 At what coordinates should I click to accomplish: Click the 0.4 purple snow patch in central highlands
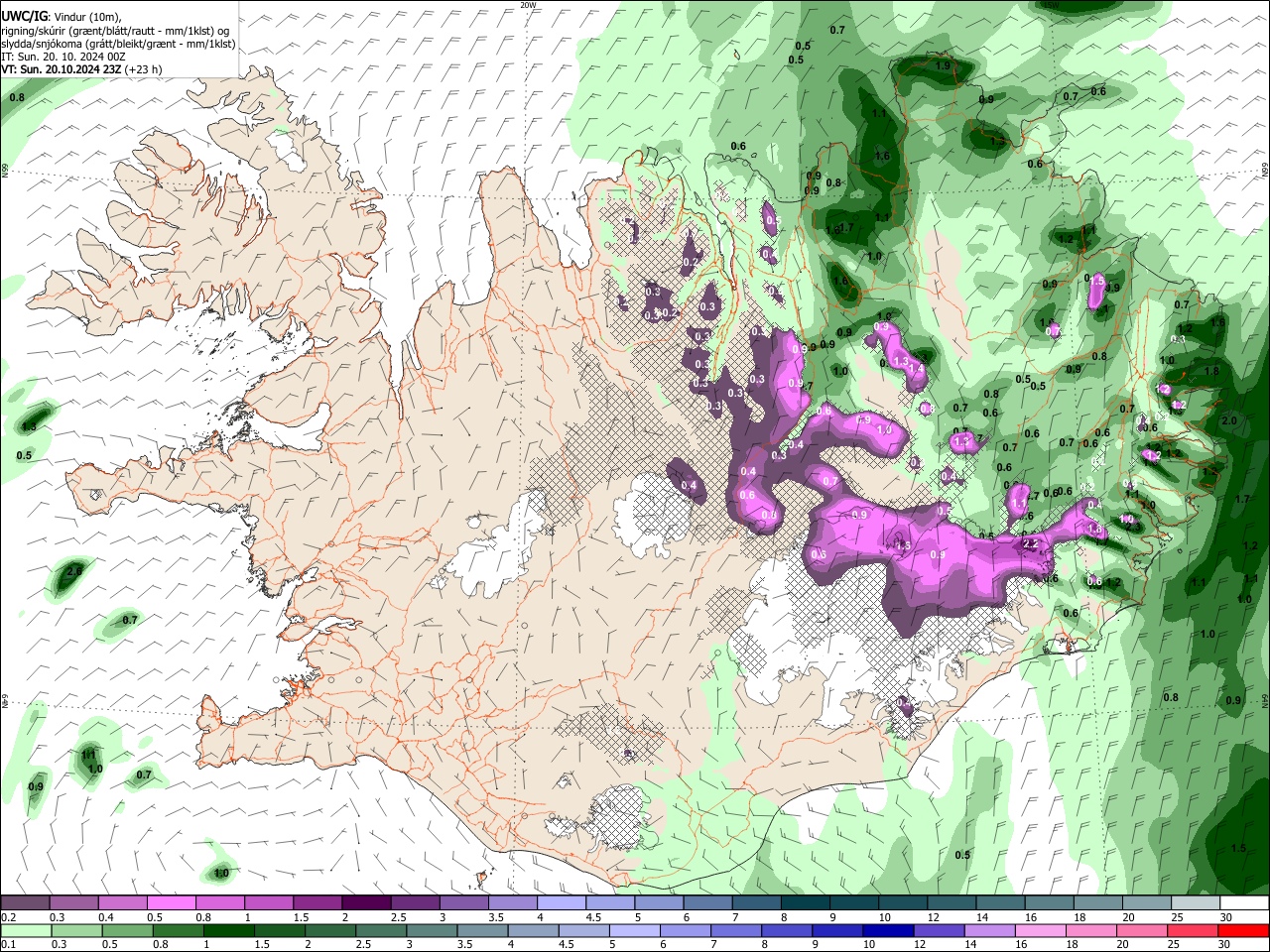(688, 485)
